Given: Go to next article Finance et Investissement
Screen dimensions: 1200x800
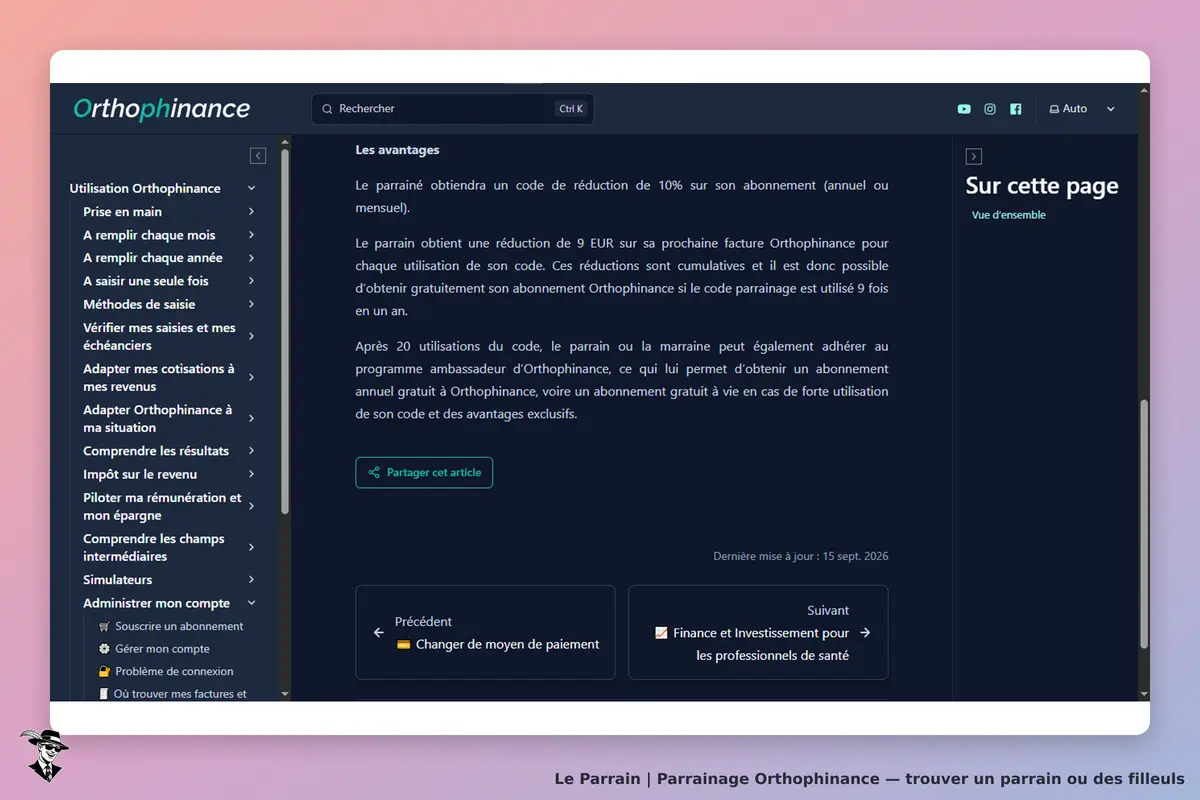Looking at the screenshot, I should [758, 632].
